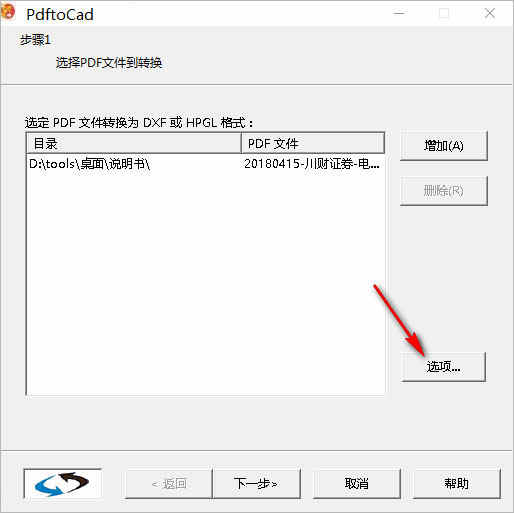Viewport: 514px width, 513px height.
Task: Click the PdftoCad title bar text
Action: [60, 15]
